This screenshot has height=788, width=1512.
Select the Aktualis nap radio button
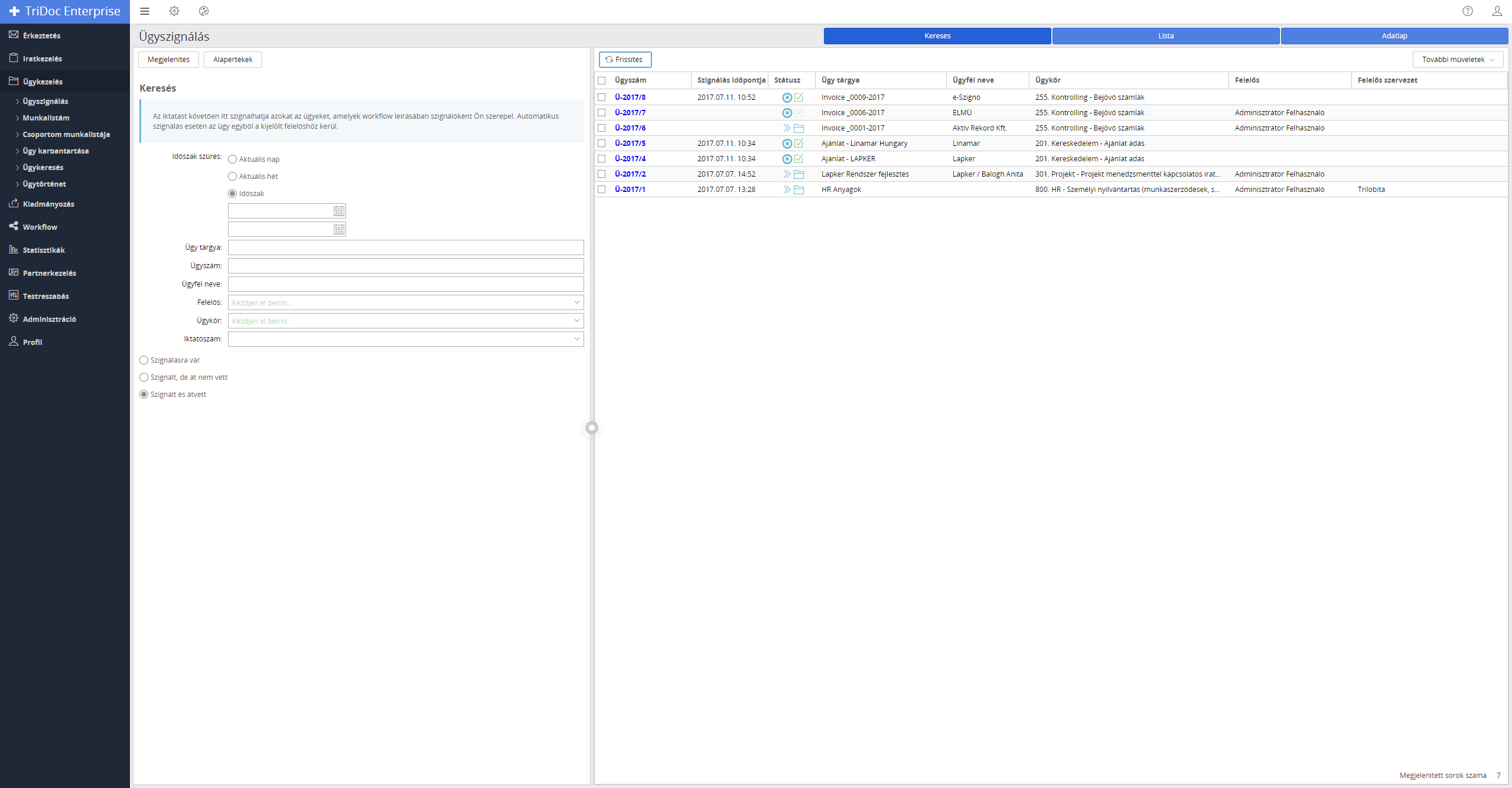pyautogui.click(x=233, y=159)
